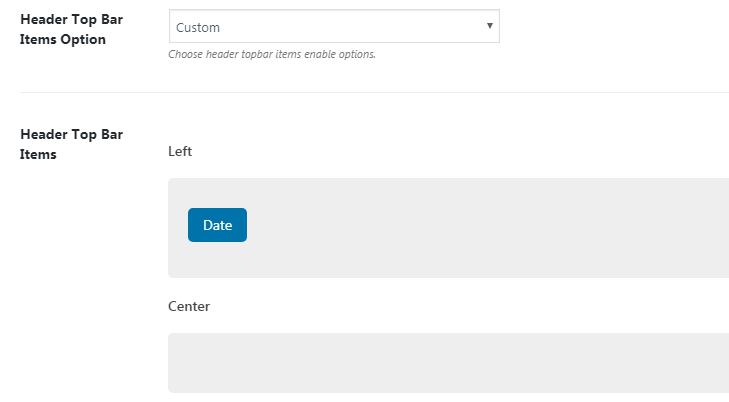Select the Custom value text in the combo box
Screen dimensions: 729x402
click(x=198, y=28)
